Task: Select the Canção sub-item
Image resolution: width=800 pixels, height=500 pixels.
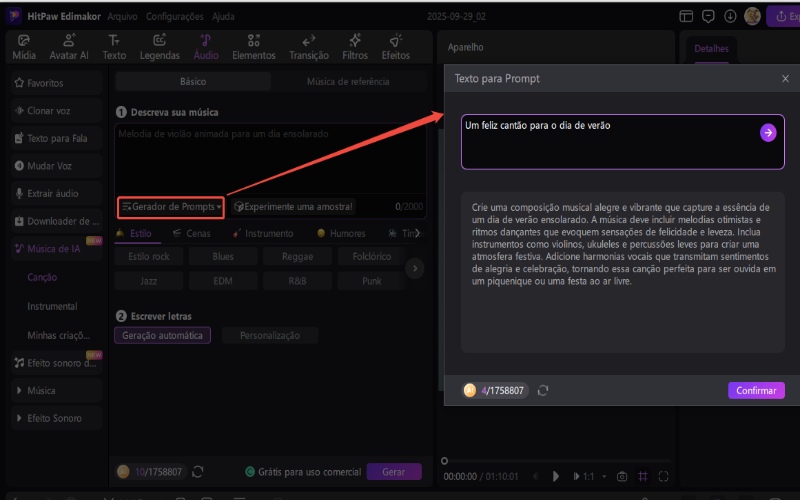Action: (x=42, y=277)
